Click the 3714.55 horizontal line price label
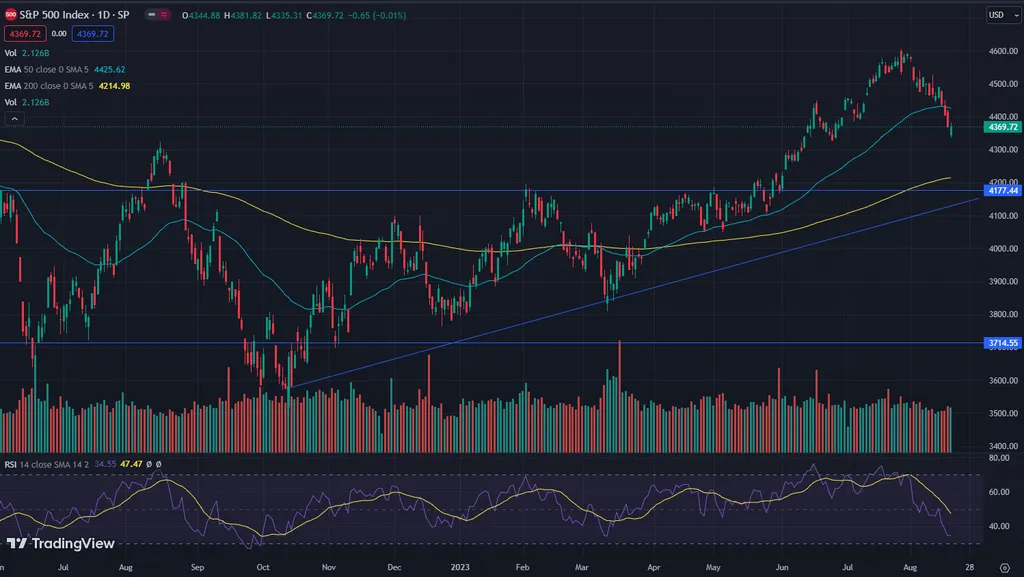This screenshot has width=1024, height=577. 1001,343
